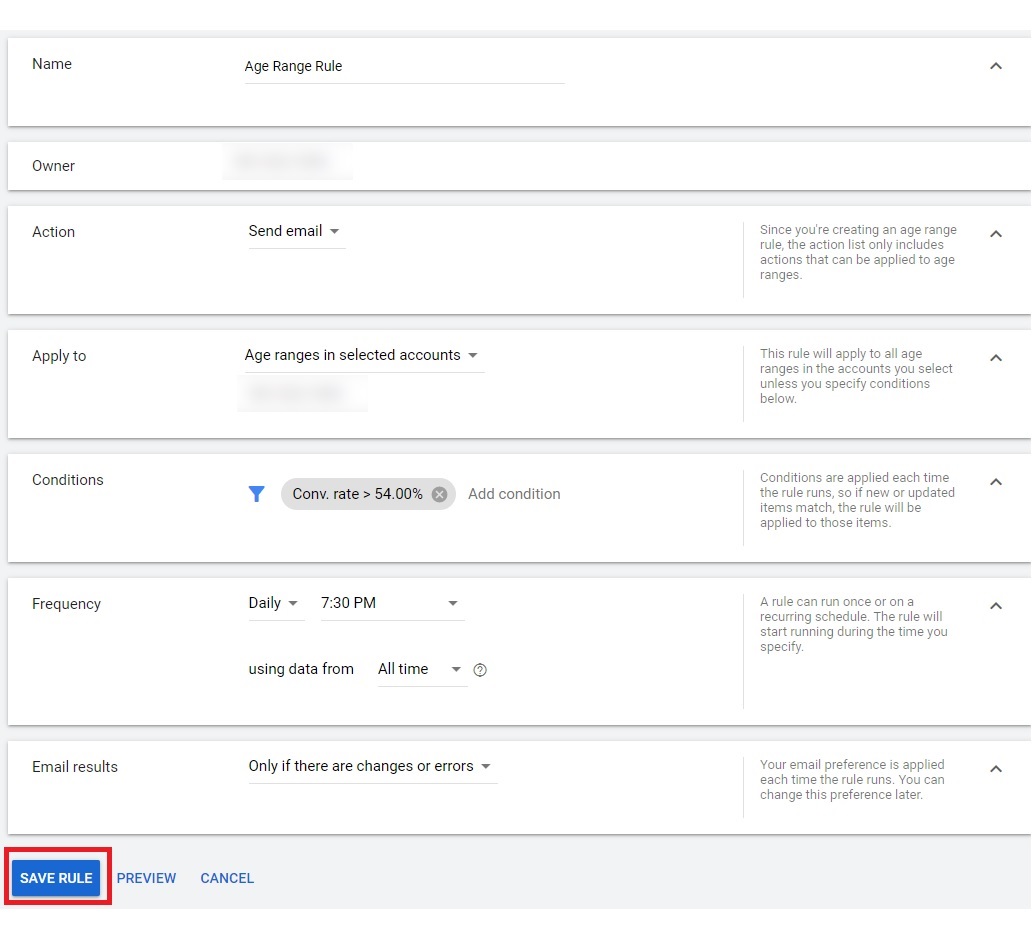The height and width of the screenshot is (940, 1034).
Task: Click the Name label
Action: (x=52, y=64)
